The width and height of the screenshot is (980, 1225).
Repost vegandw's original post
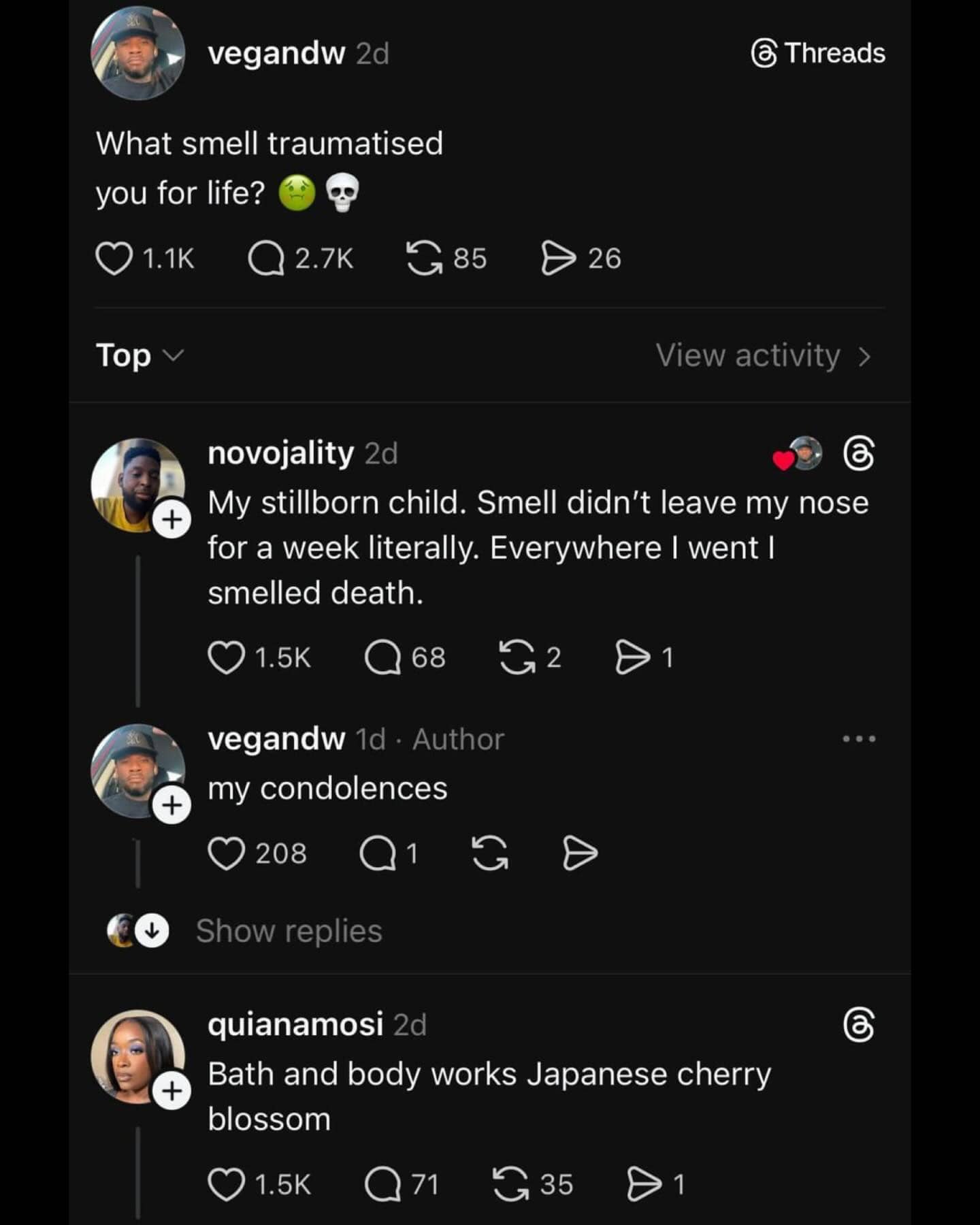pyautogui.click(x=424, y=259)
